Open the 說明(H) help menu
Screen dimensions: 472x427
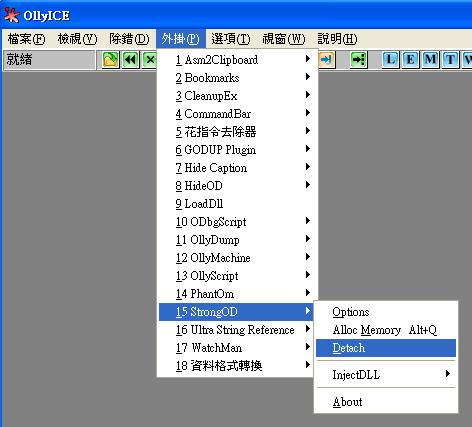pos(337,39)
